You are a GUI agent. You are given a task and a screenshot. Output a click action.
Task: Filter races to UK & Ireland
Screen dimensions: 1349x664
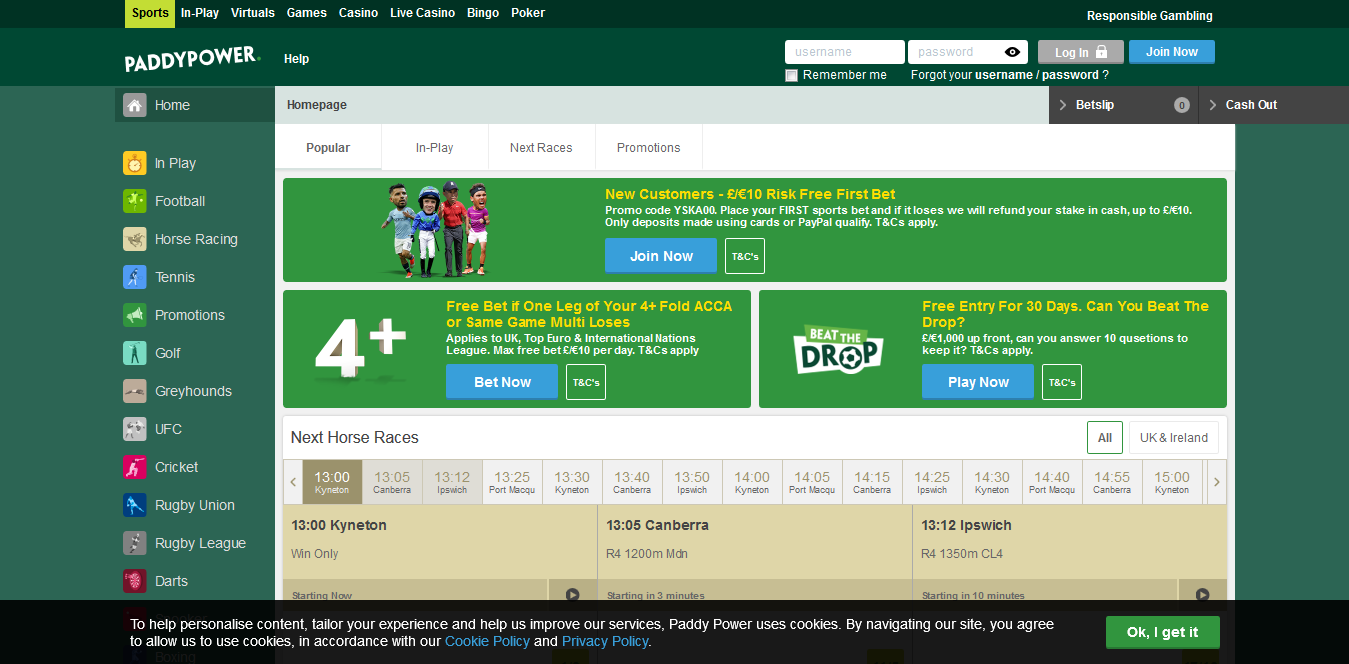[1174, 437]
